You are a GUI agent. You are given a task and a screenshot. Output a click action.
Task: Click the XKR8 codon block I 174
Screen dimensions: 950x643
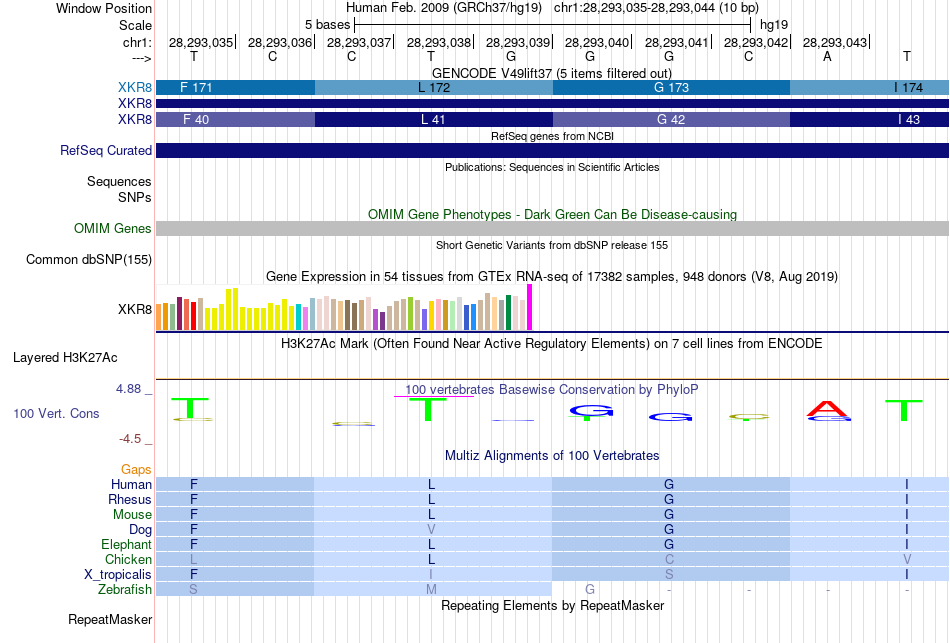pos(869,87)
